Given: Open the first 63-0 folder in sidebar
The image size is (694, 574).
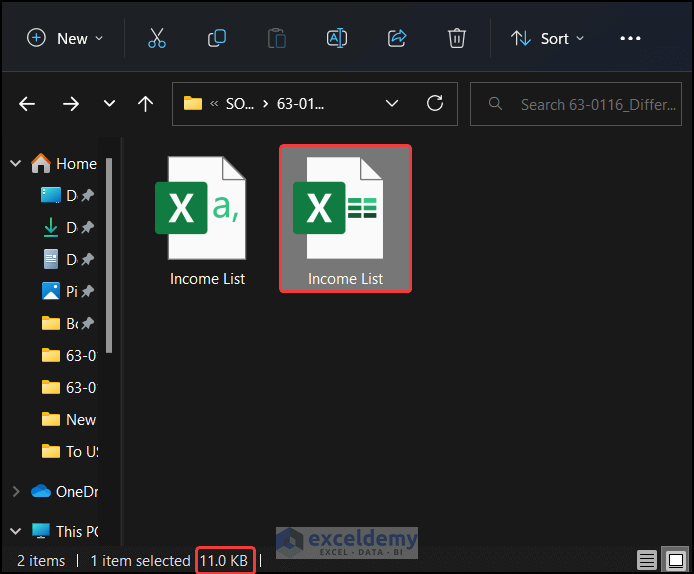Looking at the screenshot, I should [68, 355].
